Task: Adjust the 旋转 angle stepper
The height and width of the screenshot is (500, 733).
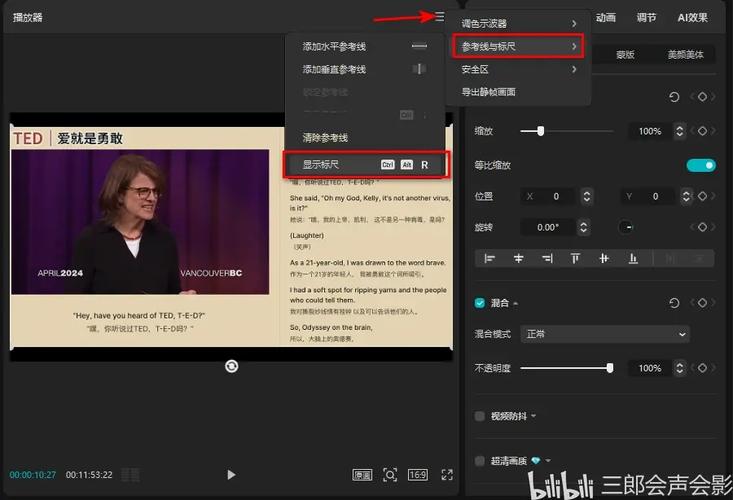Action: click(x=583, y=227)
